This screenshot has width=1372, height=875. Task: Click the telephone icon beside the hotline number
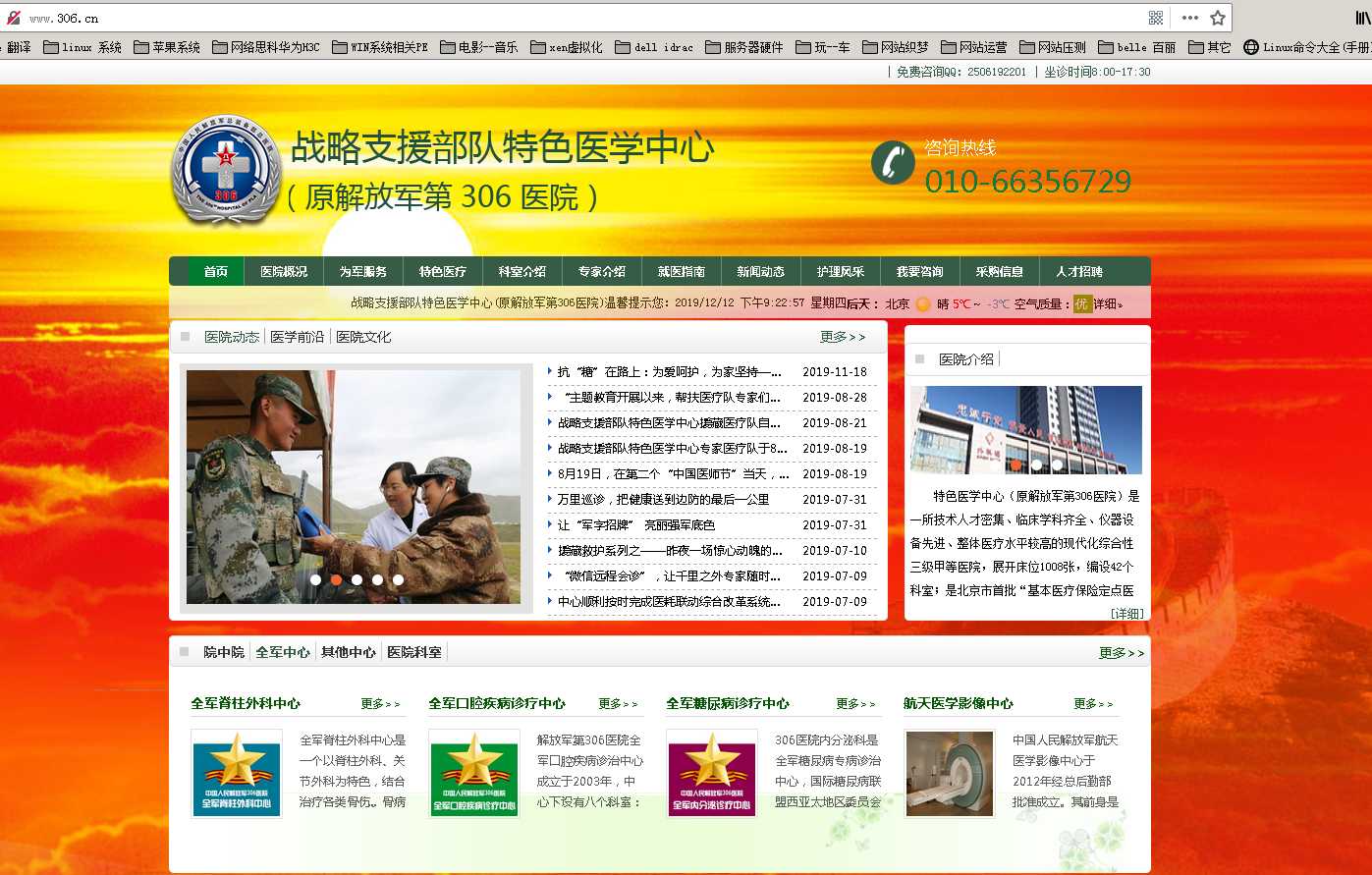pyautogui.click(x=892, y=162)
